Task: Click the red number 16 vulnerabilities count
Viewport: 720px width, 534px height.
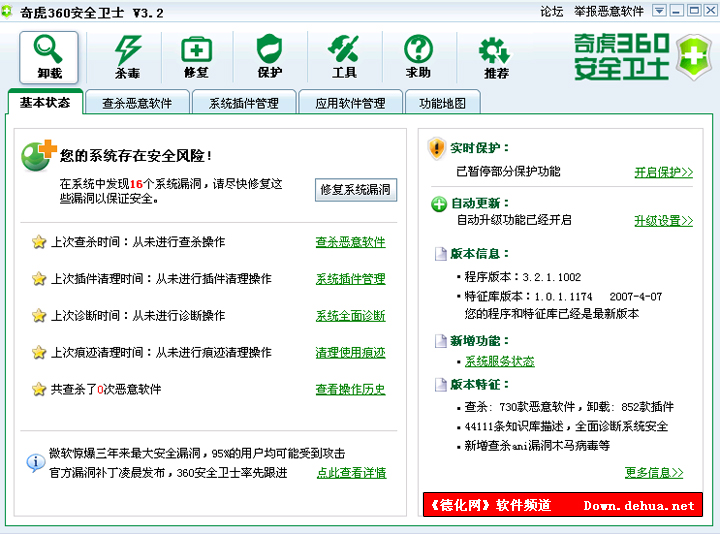Action: pos(136,184)
